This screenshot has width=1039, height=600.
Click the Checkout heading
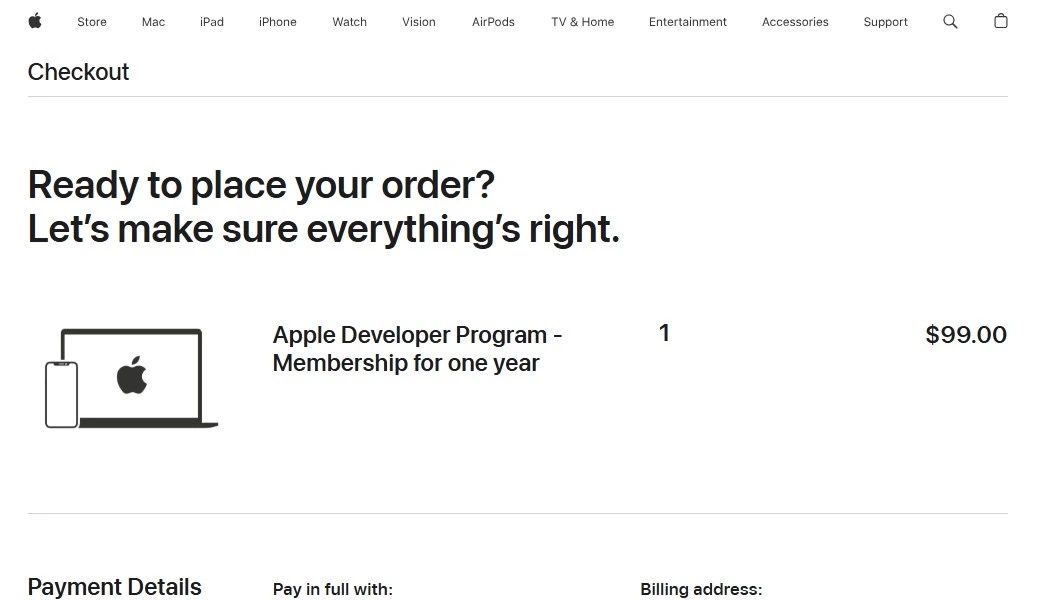pos(78,72)
